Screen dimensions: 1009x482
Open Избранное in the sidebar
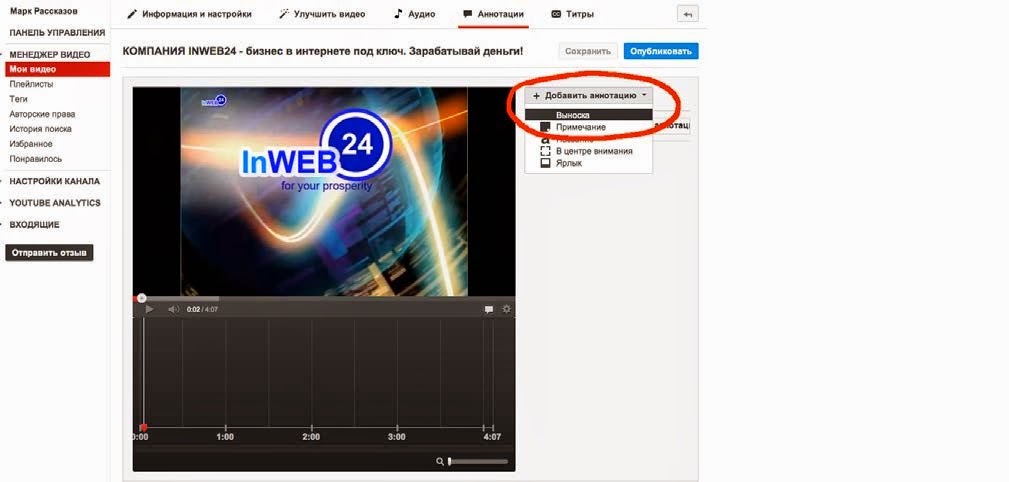(31, 144)
